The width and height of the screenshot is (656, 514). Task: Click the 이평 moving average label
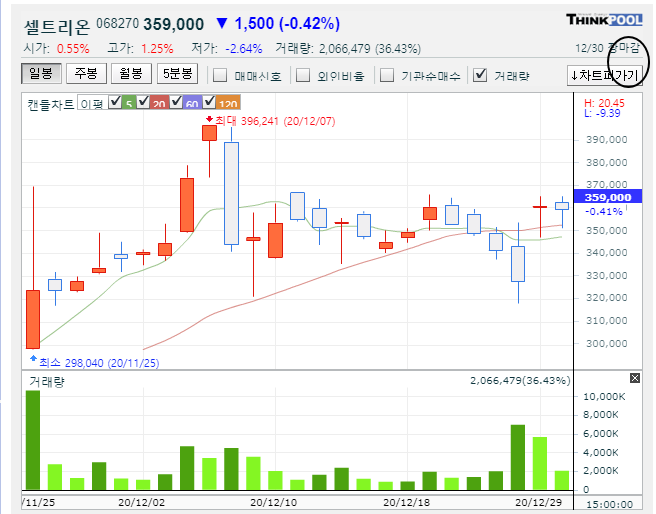pyautogui.click(x=92, y=104)
